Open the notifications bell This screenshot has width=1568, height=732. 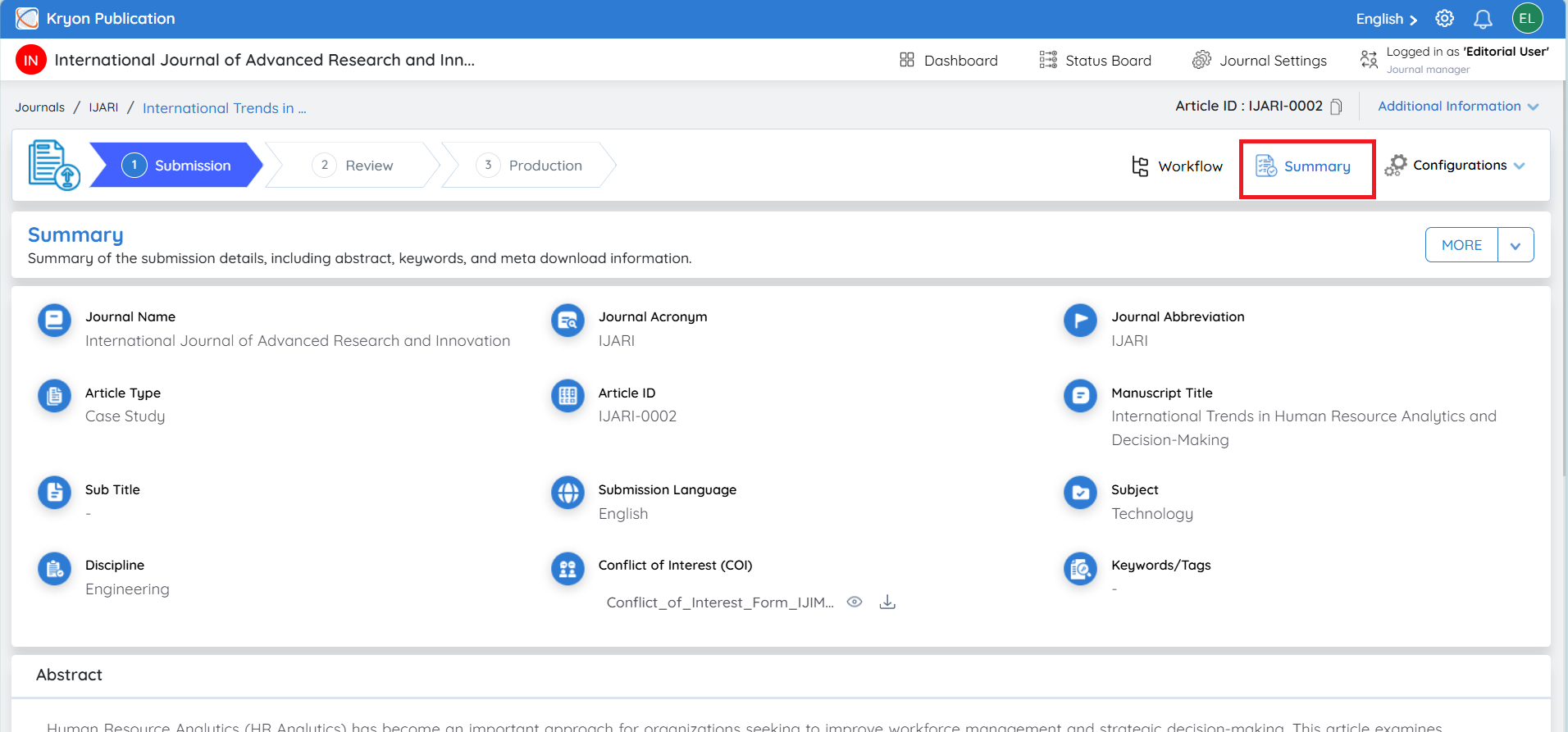coord(1483,19)
